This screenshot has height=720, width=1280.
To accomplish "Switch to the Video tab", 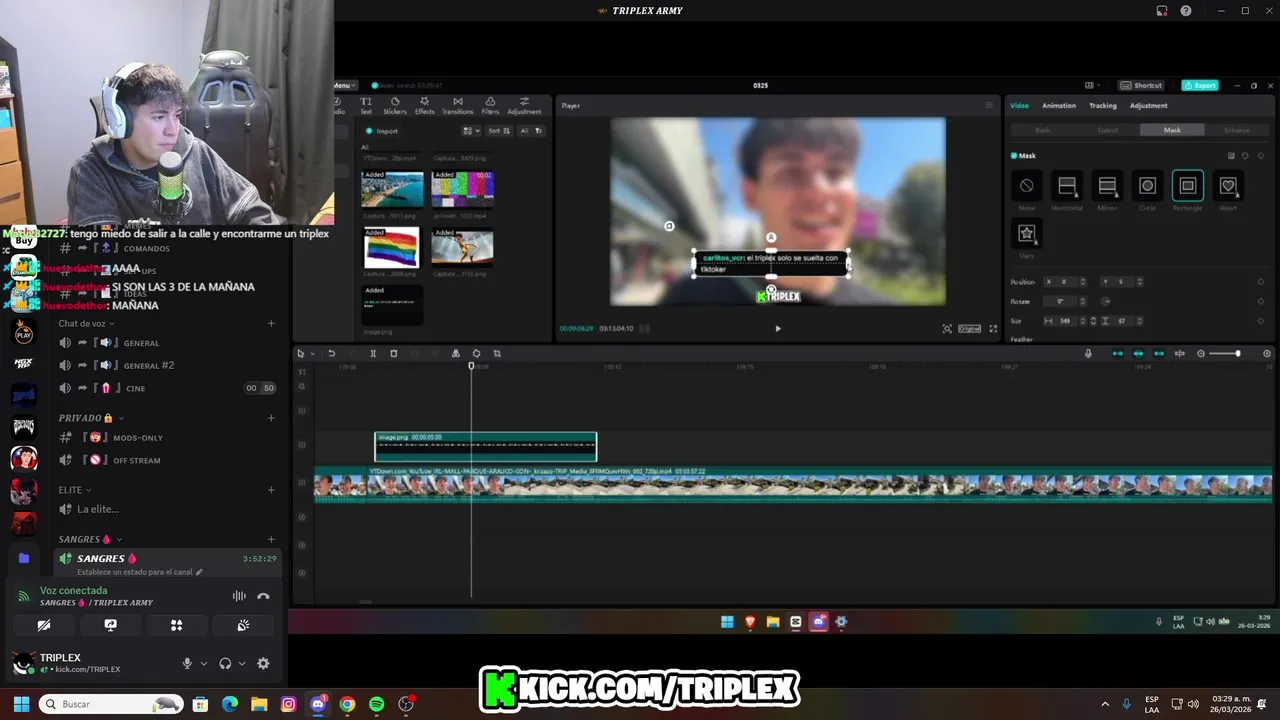I will [1019, 105].
